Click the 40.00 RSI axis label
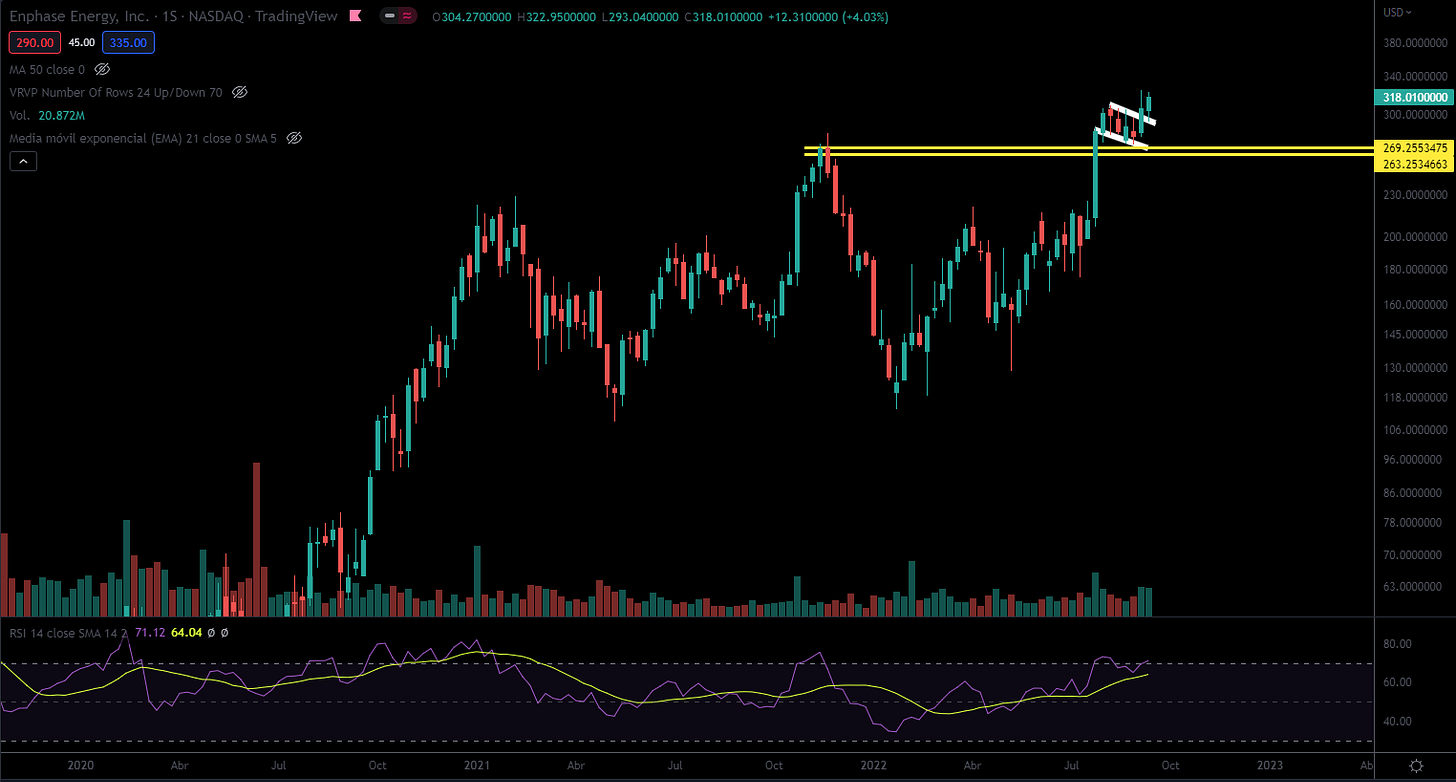 (1398, 721)
